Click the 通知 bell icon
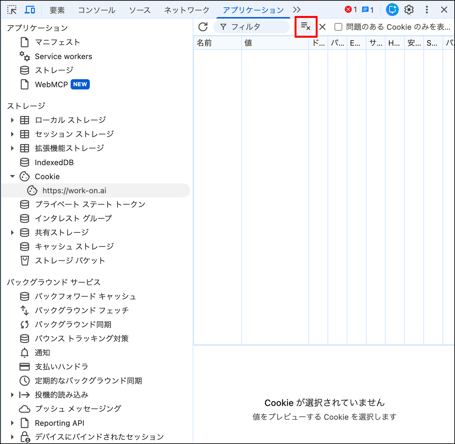455x444 pixels. click(24, 353)
